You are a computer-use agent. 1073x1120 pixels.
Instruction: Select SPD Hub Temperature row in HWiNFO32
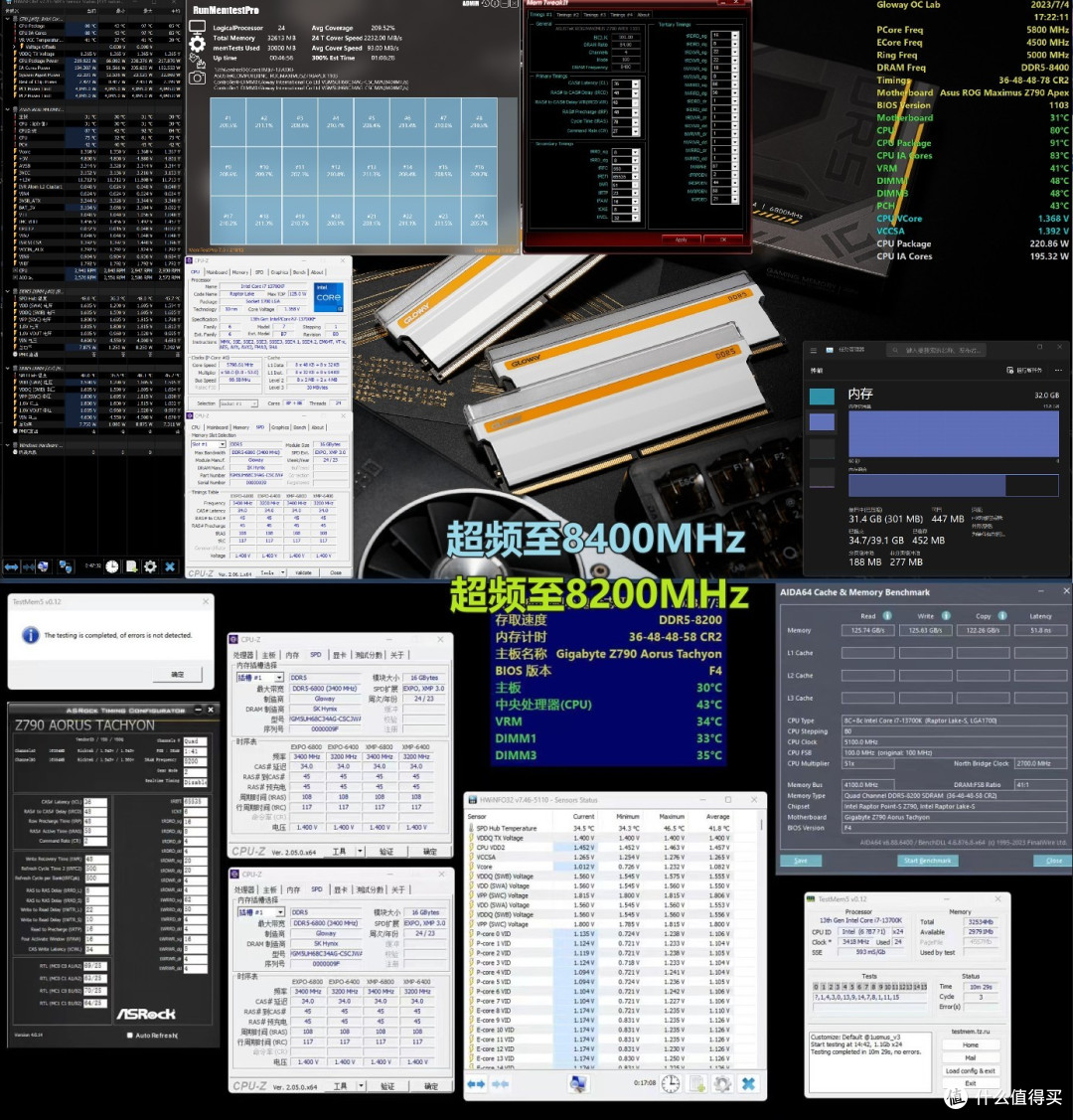click(600, 828)
